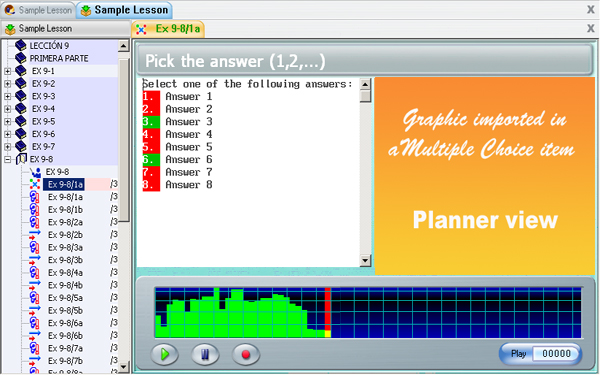Click red number 7 answer marker

(151, 172)
